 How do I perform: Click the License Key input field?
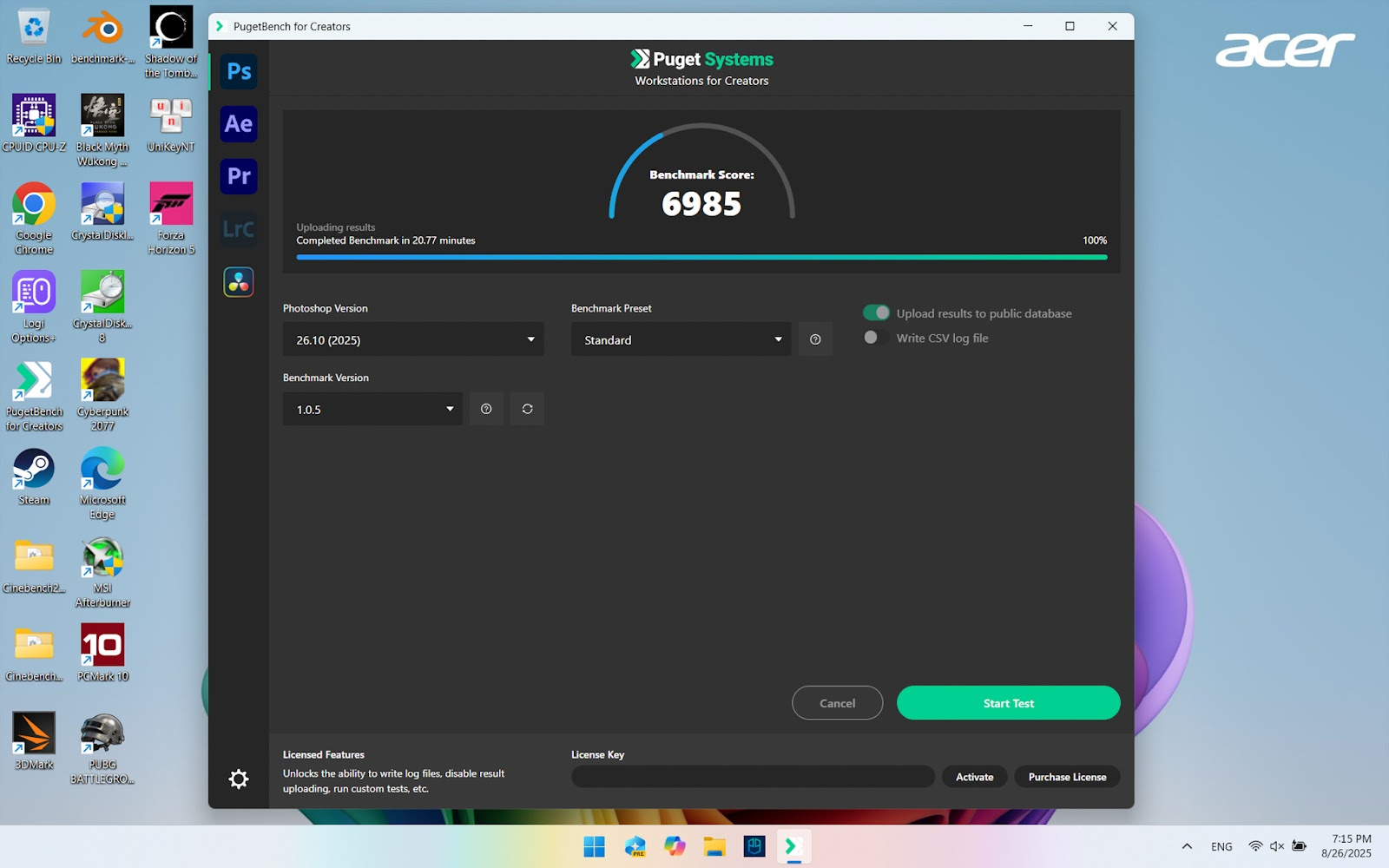753,777
